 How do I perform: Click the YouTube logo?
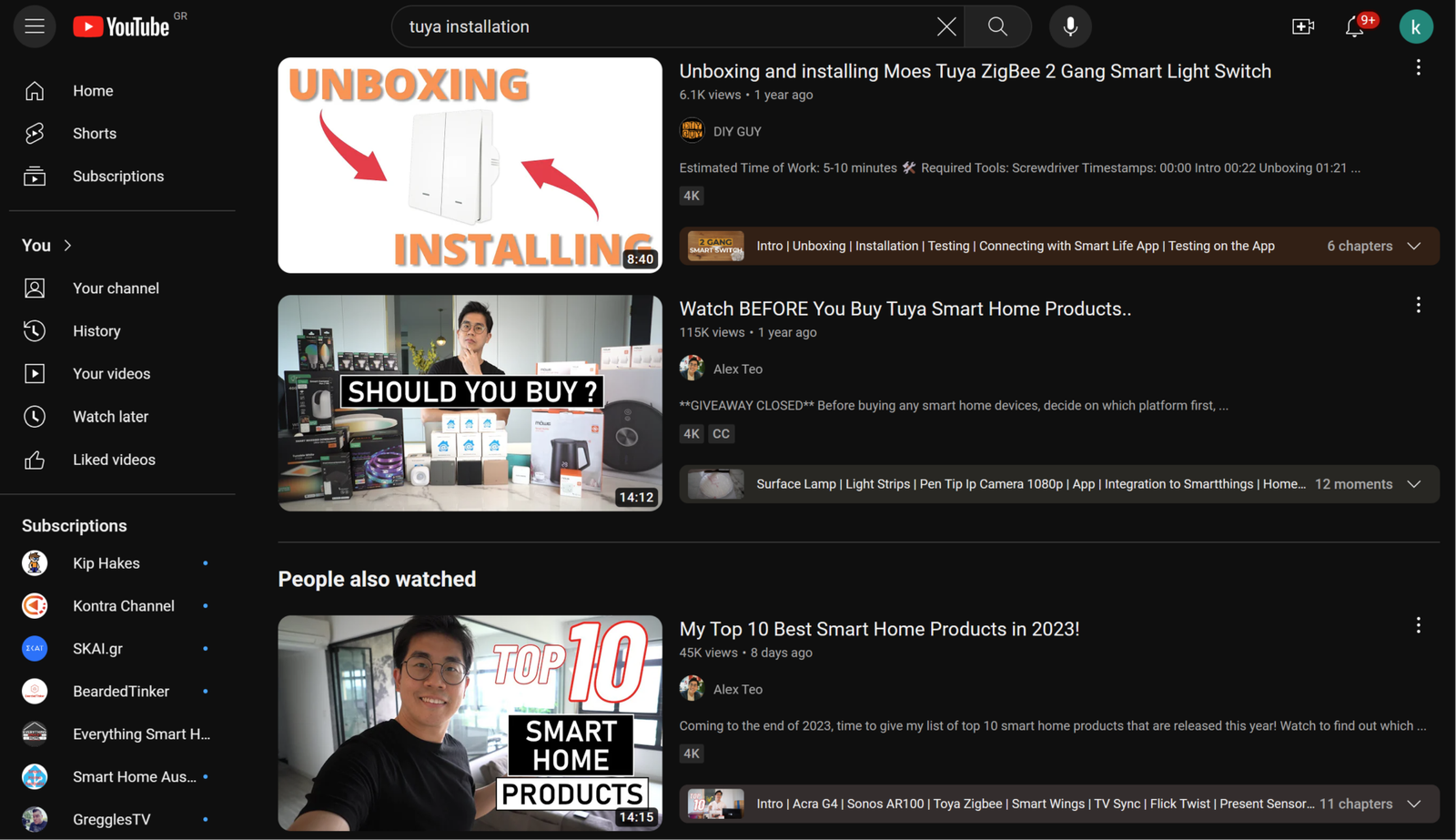pos(122,26)
